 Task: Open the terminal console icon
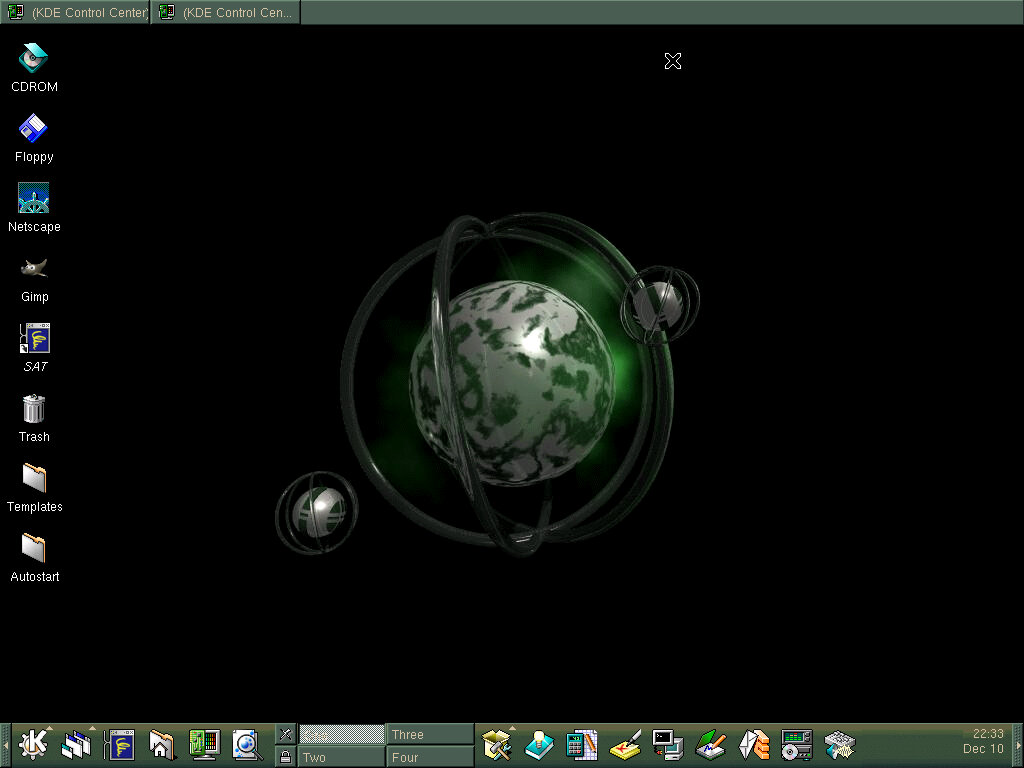(x=667, y=745)
